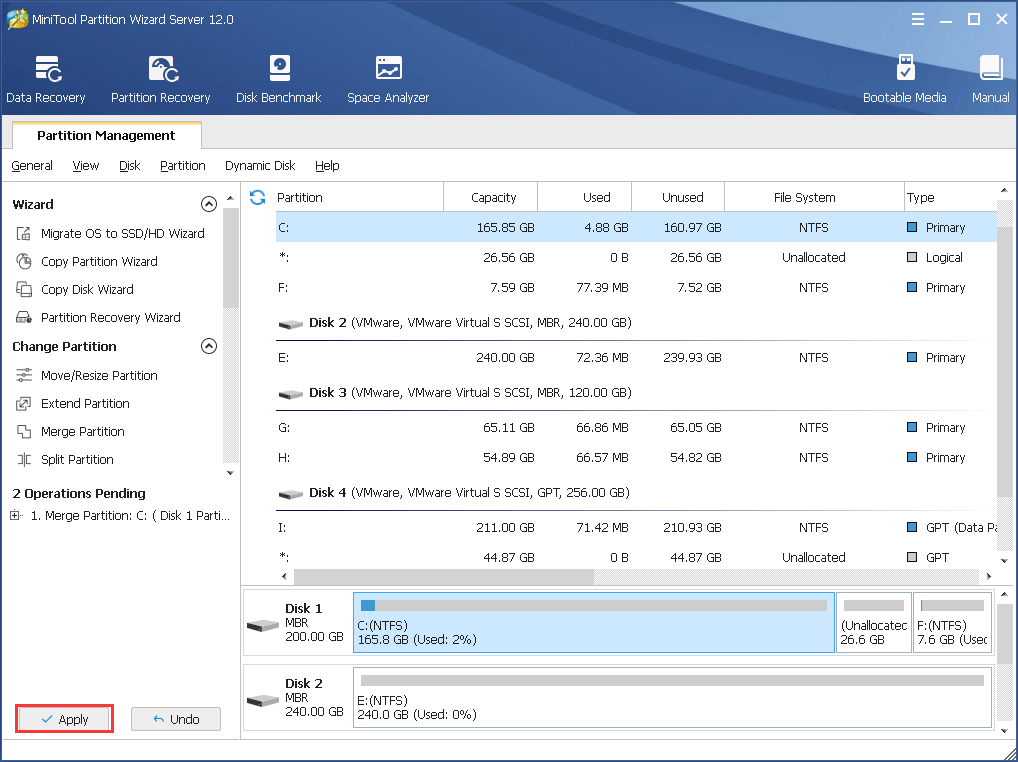This screenshot has width=1018, height=762.
Task: Select Unallocated 26.6 GB block in disk map
Action: [874, 622]
